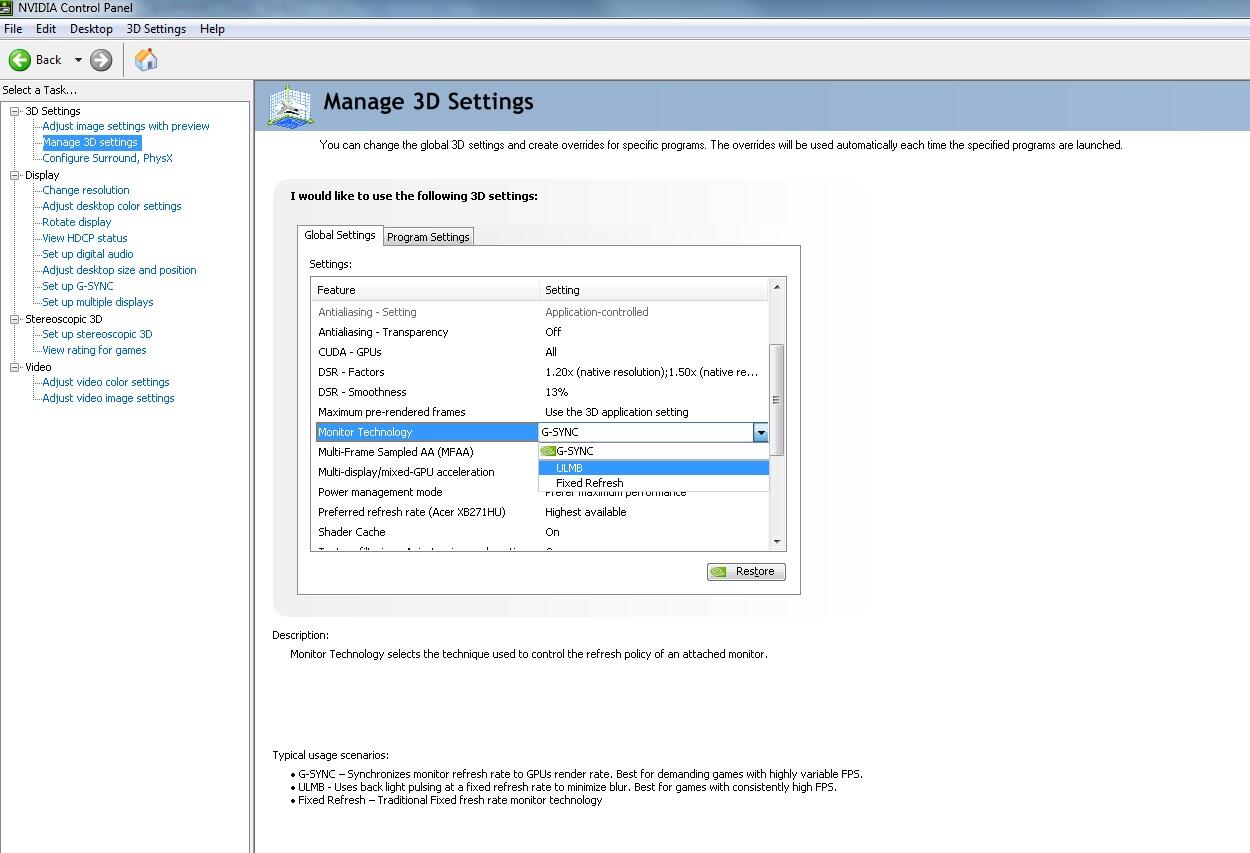Click the Manage 3D Settings header icon
This screenshot has height=853, width=1250.
290,105
